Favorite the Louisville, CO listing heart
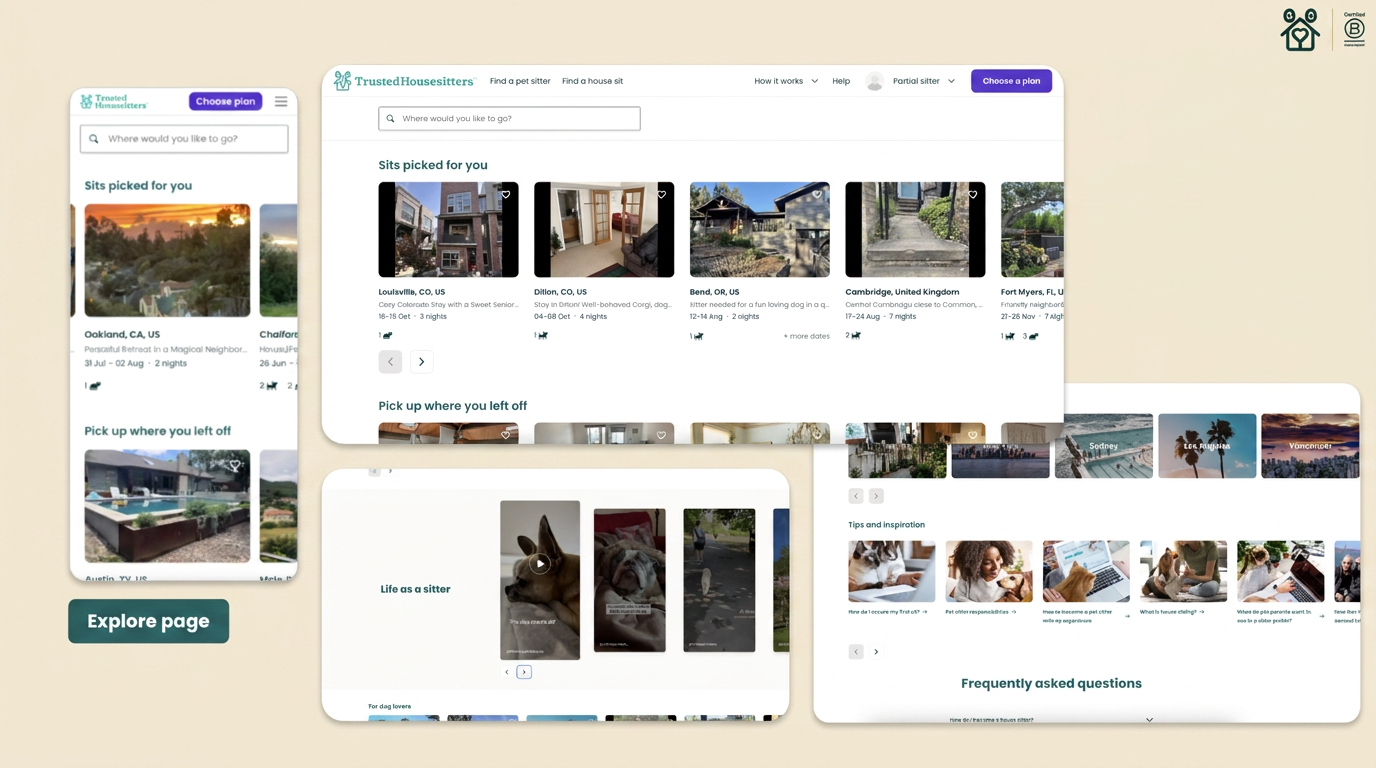The image size is (1376, 768). tap(506, 195)
